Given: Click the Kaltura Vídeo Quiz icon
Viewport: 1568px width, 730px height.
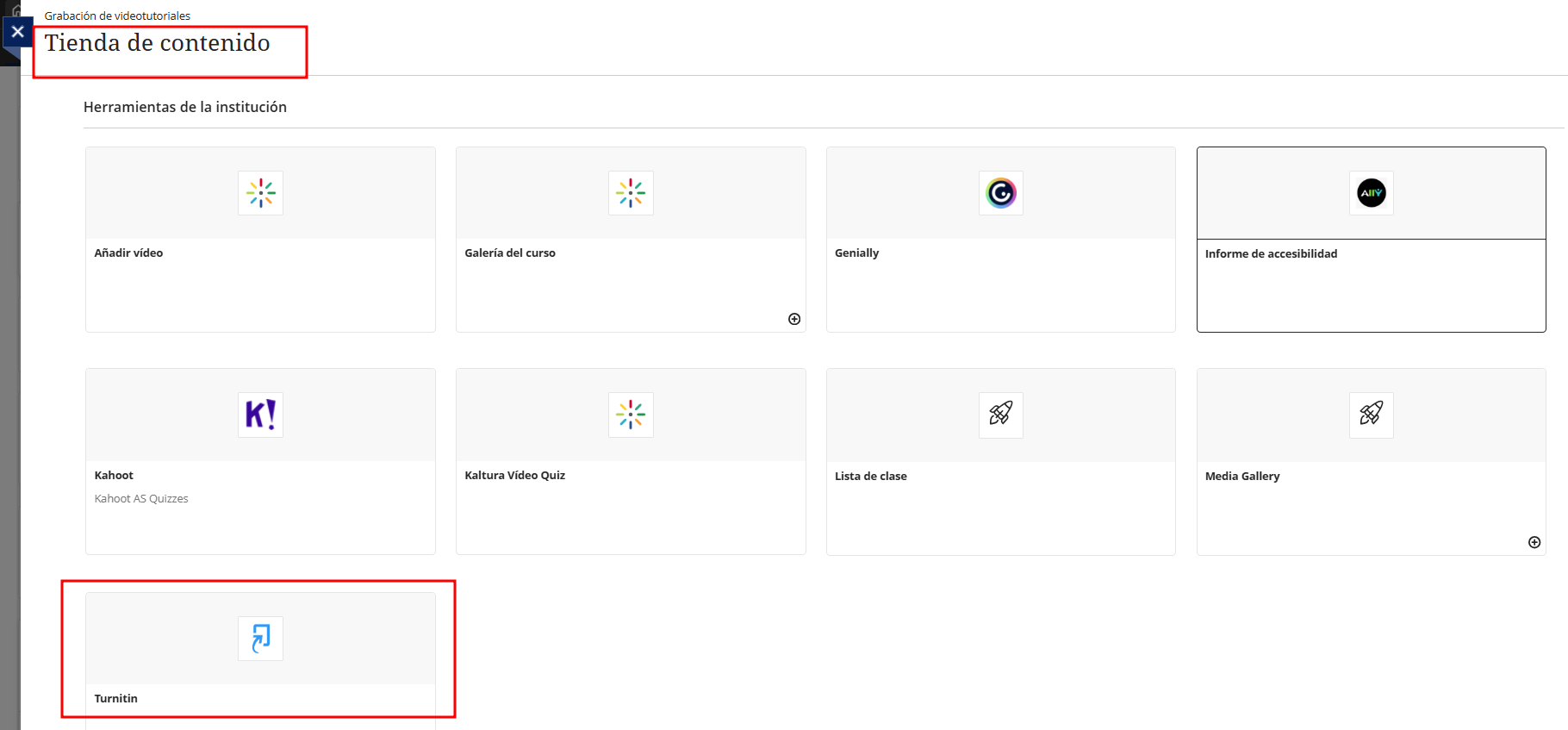Looking at the screenshot, I should tap(631, 415).
